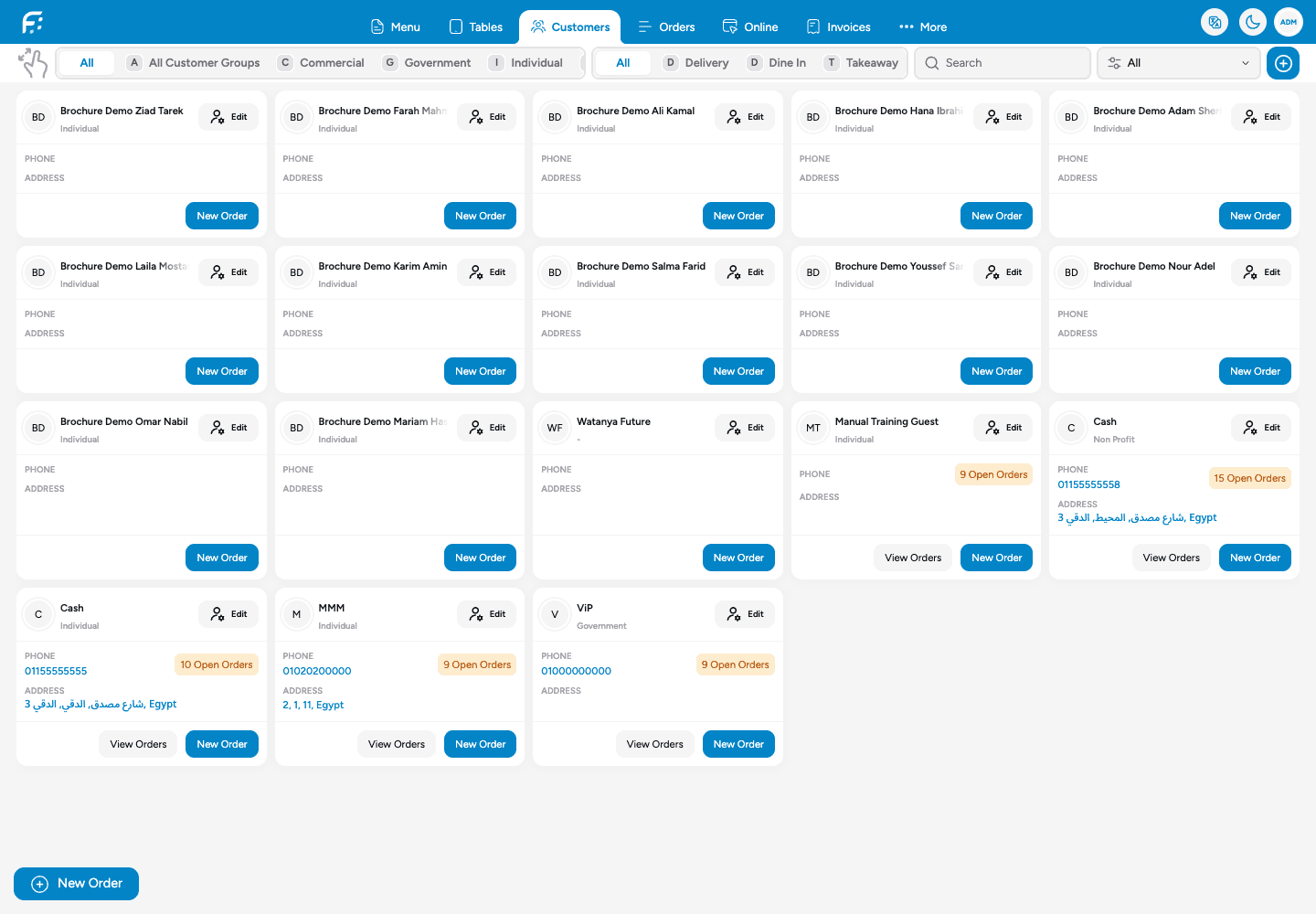
Task: Click the touch gesture hand icon
Action: pyautogui.click(x=33, y=63)
